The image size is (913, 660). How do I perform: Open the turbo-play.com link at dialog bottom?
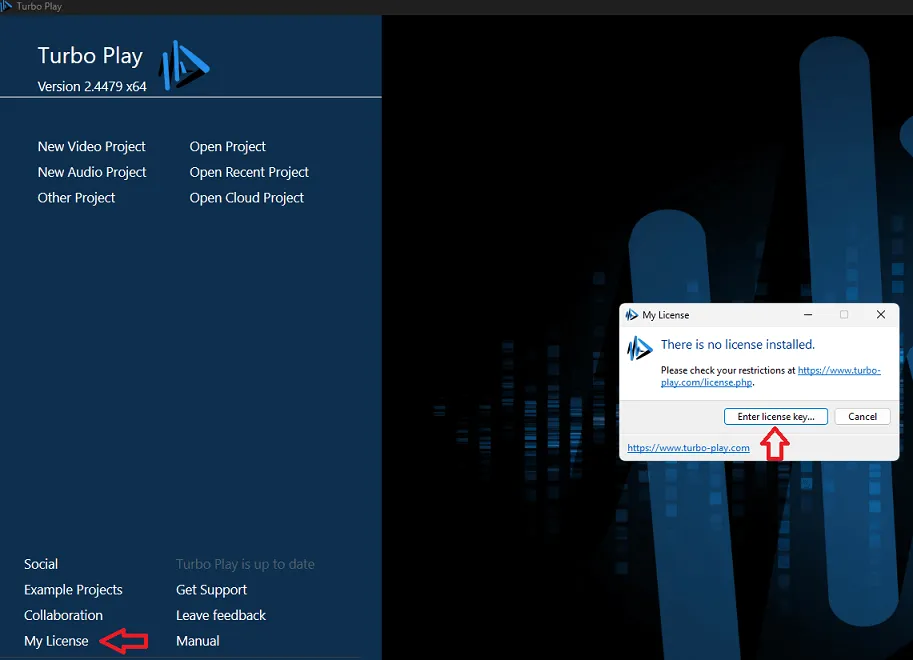tap(688, 448)
